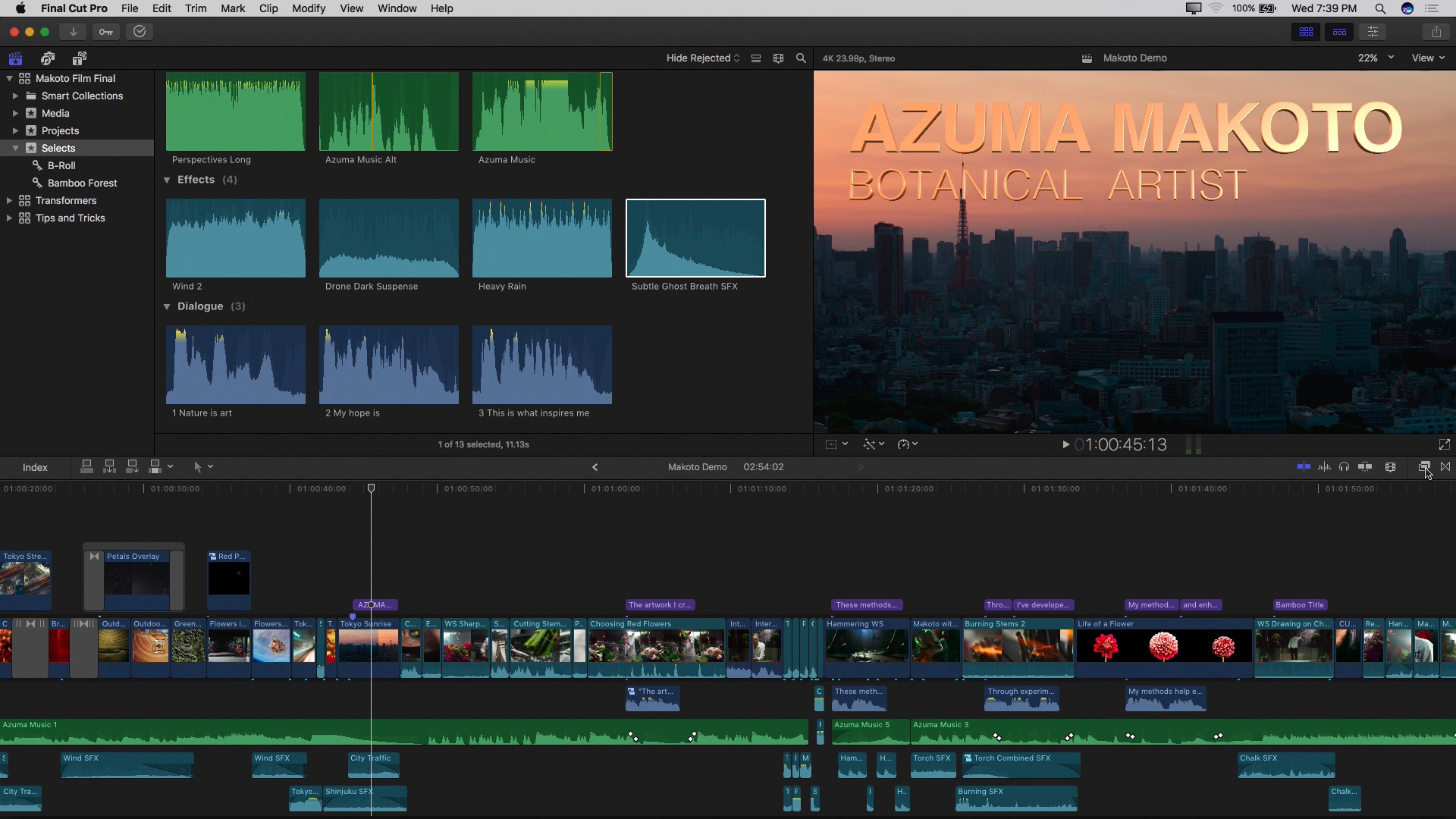Screen dimensions: 1456x819
Task: Open the Keyword Editor key icon
Action: click(106, 32)
